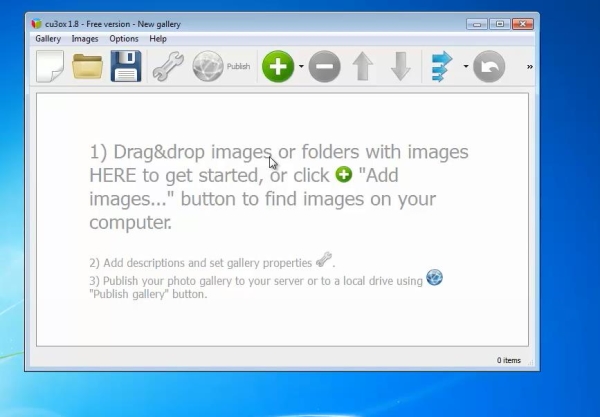This screenshot has width=600, height=417.
Task: Open gallery properties wrench icon
Action: pyautogui.click(x=168, y=67)
